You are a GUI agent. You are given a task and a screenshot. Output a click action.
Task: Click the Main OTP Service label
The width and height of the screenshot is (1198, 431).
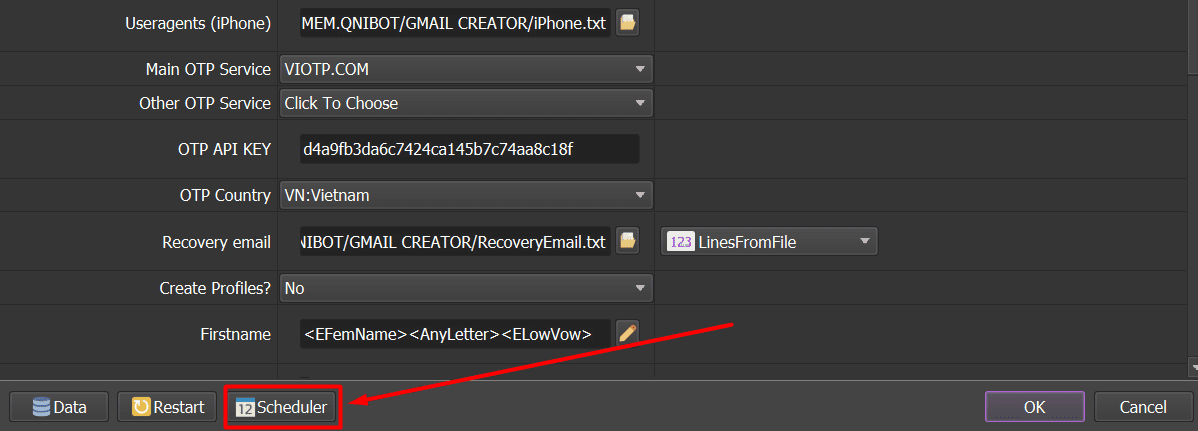coord(208,70)
